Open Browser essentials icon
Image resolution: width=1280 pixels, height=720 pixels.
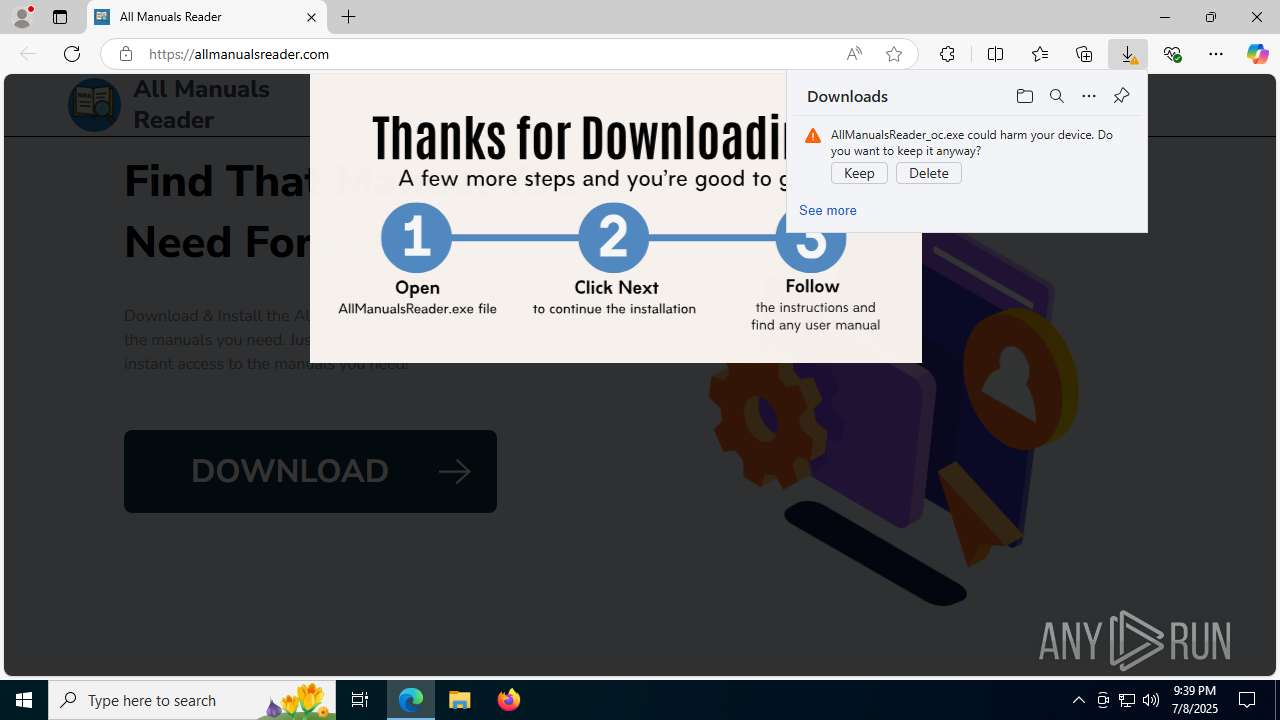[1172, 54]
